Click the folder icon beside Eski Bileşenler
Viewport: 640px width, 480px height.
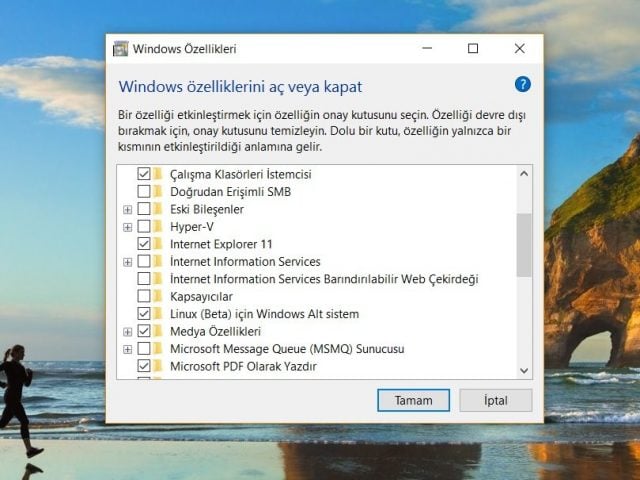tap(158, 209)
